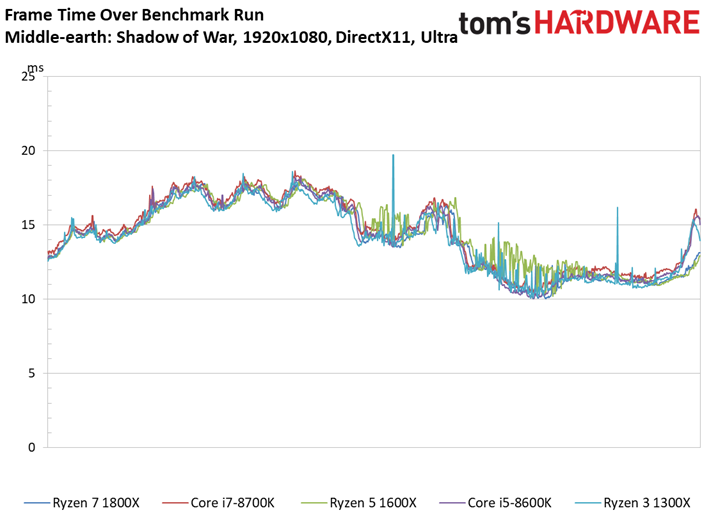Click the 0 y-axis label
The height and width of the screenshot is (531, 709).
click(31, 447)
